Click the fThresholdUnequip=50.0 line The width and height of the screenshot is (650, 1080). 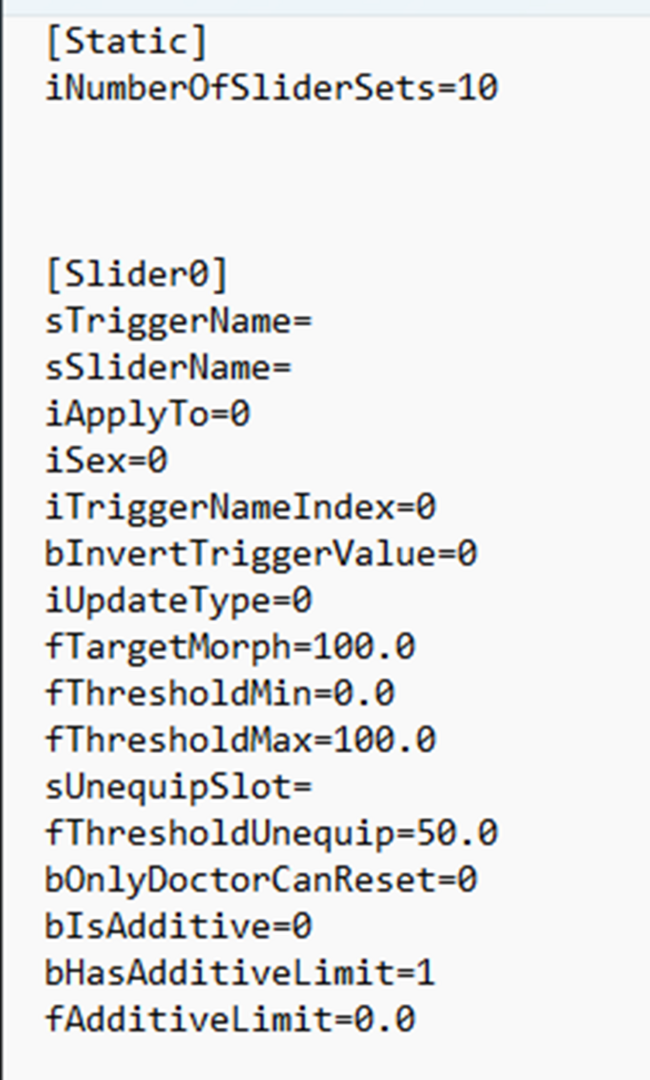(x=272, y=833)
